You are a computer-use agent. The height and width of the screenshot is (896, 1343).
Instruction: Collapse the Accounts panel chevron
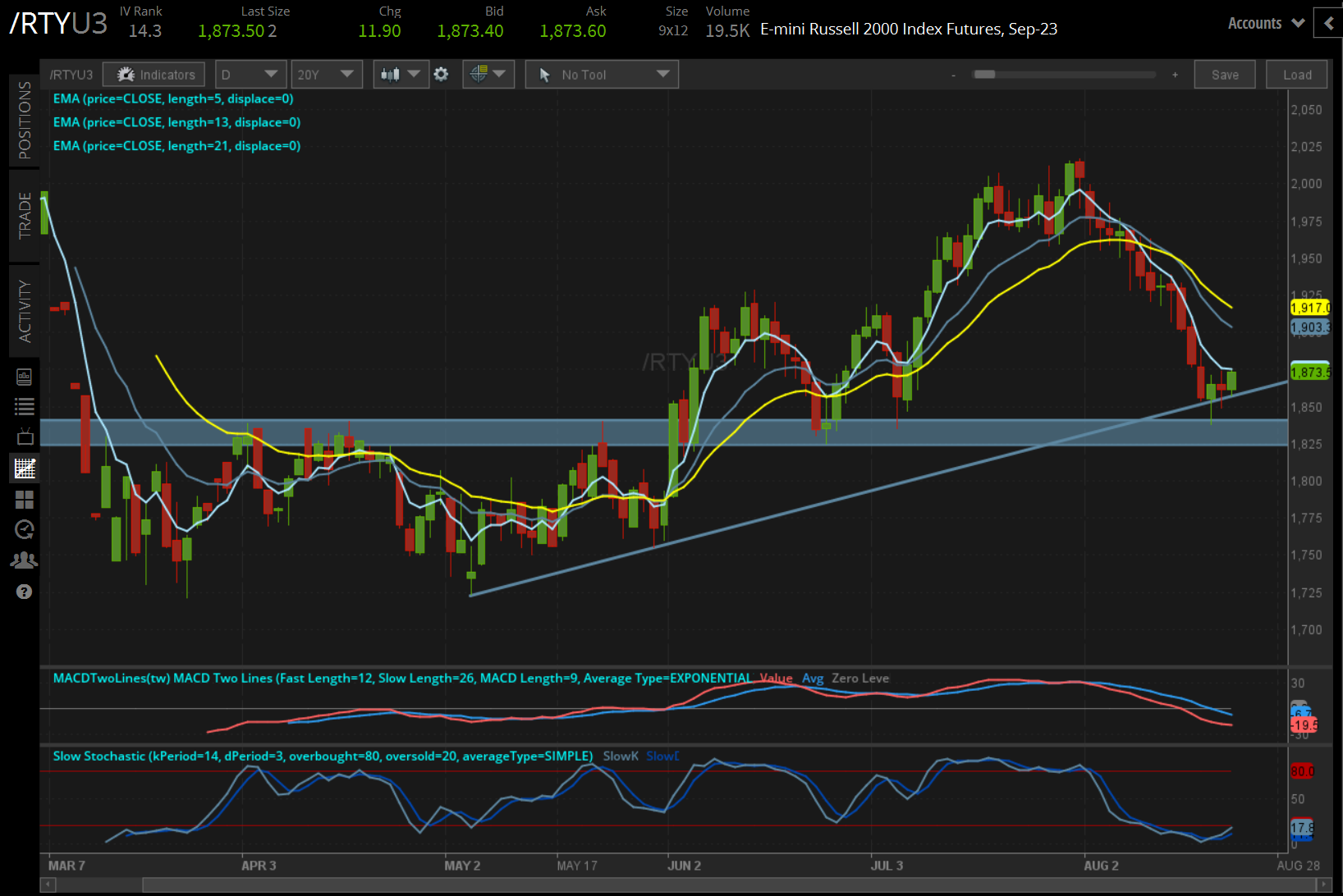click(1328, 23)
